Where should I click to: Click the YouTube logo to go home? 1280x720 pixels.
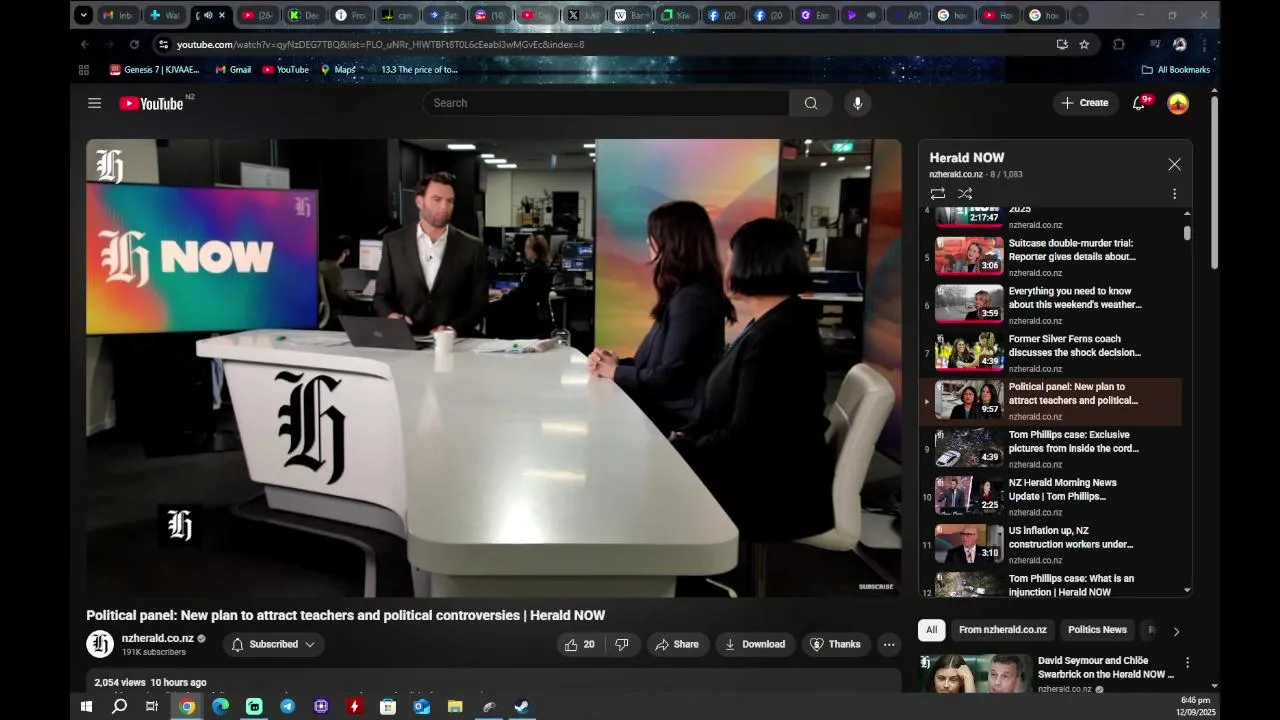coord(151,103)
